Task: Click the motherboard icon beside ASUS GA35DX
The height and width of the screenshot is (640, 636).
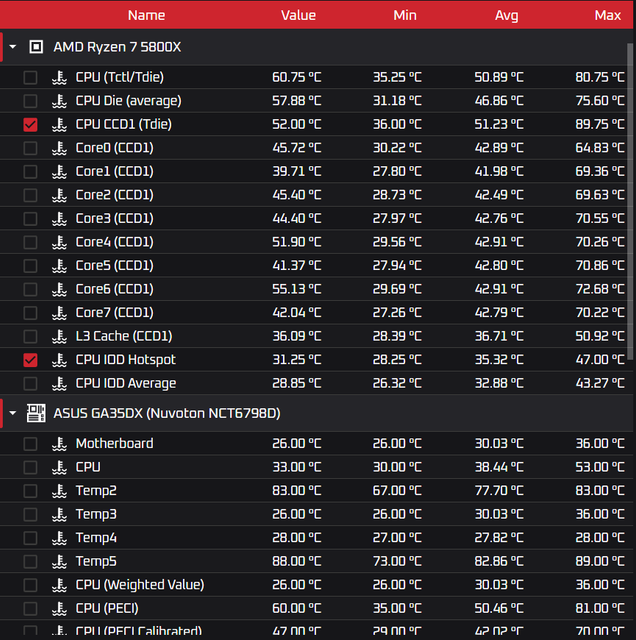Action: tap(36, 413)
